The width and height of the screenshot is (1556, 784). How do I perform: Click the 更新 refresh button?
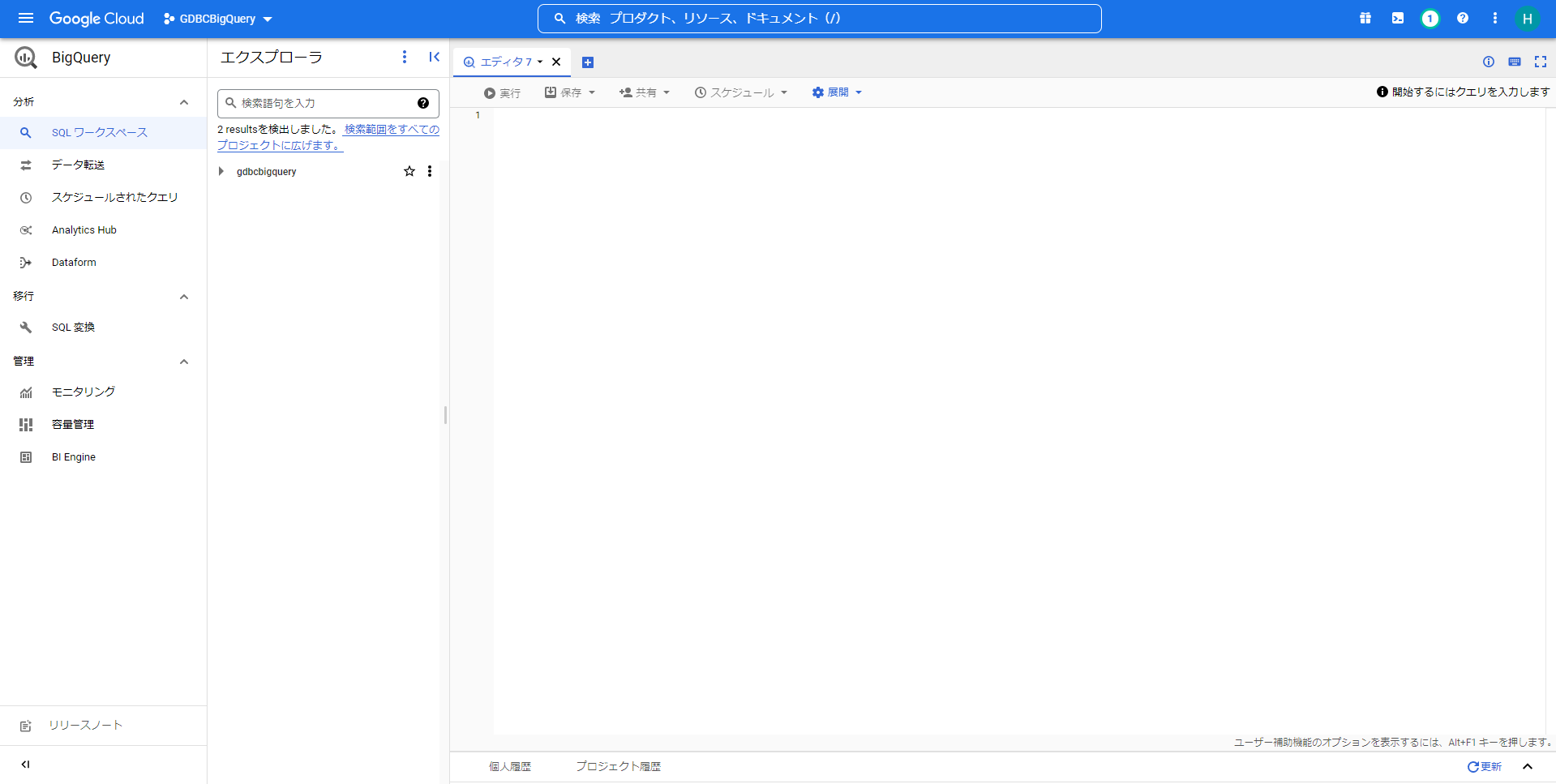point(1484,766)
